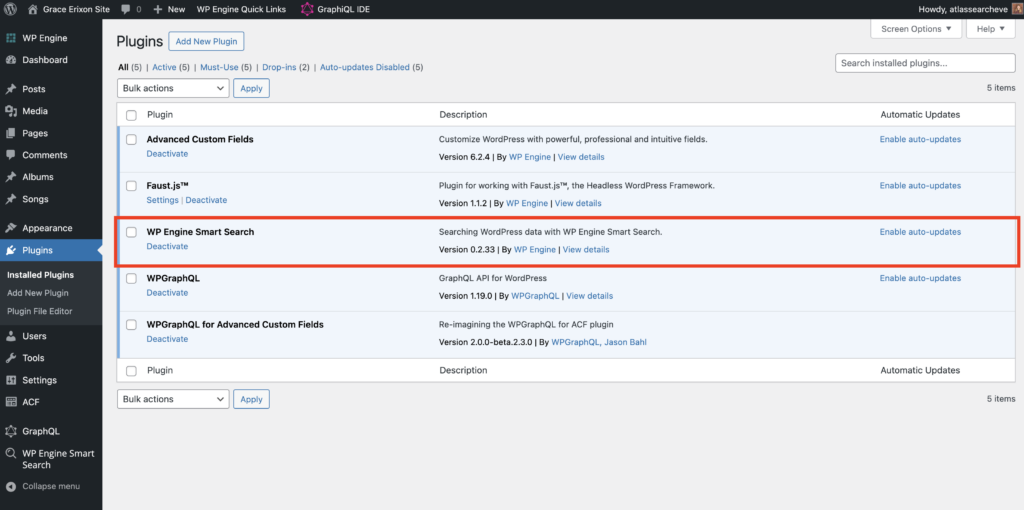Viewport: 1024px width, 510px height.
Task: Click the Users icon in sidebar
Action: 11,336
